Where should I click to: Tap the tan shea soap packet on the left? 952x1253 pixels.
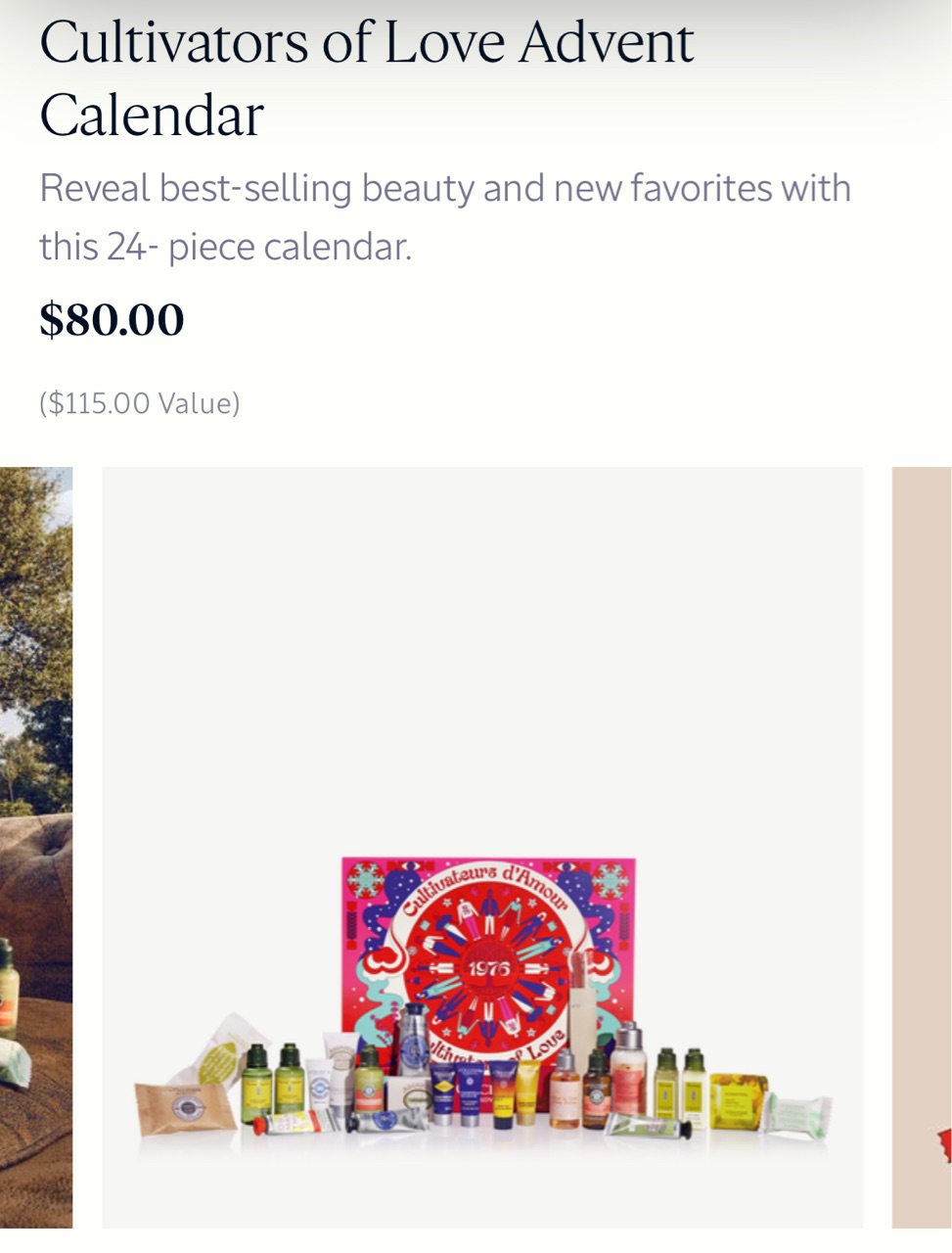pyautogui.click(x=185, y=1108)
